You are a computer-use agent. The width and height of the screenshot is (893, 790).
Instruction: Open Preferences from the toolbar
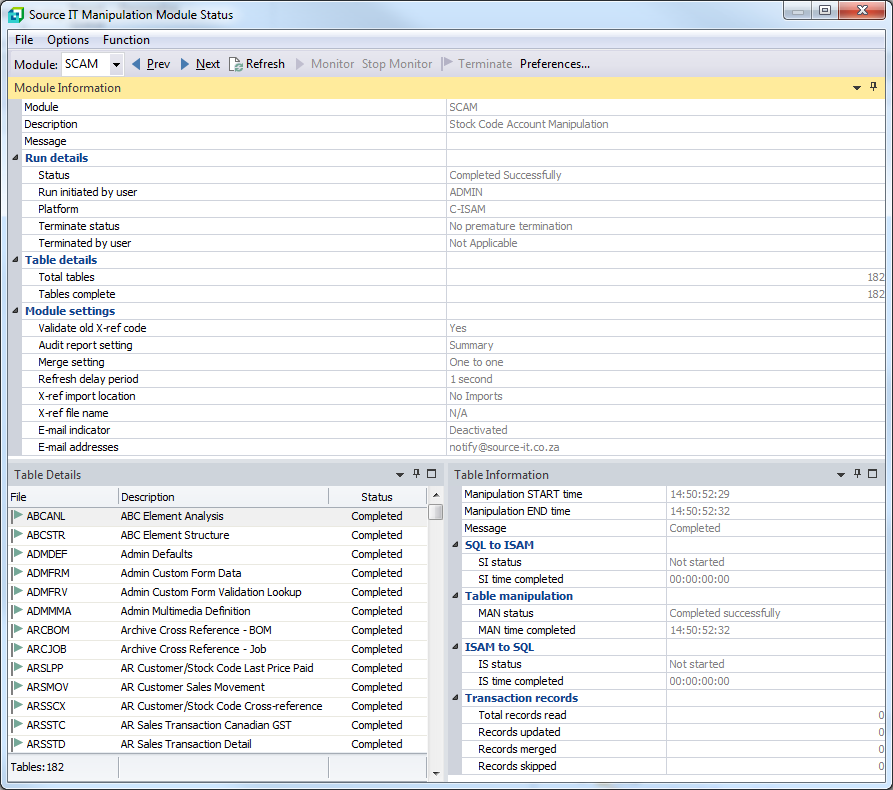[x=554, y=64]
